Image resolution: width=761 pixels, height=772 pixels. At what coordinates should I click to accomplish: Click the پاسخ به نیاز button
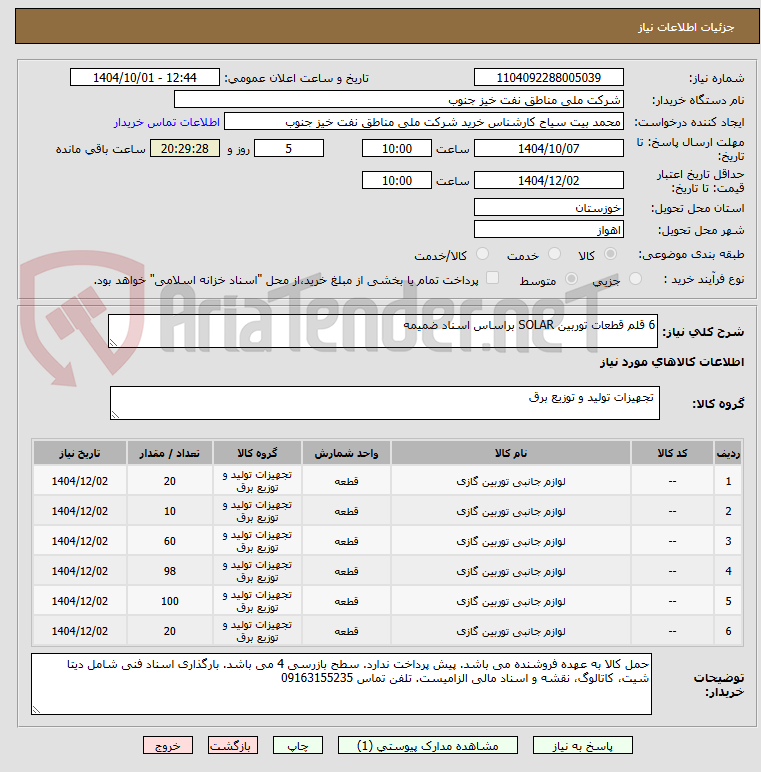pos(582,745)
